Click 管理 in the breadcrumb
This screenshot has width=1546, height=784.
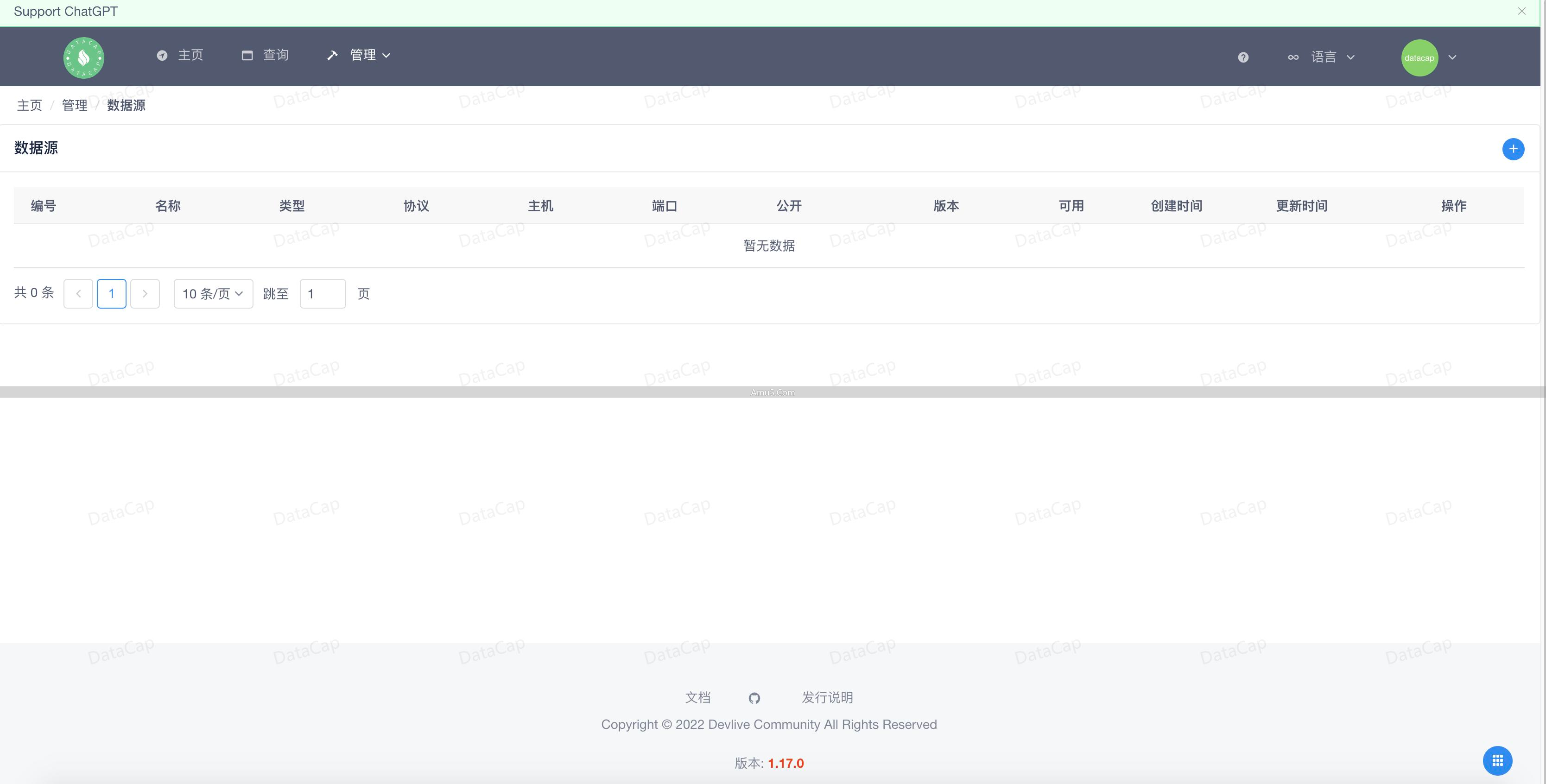pyautogui.click(x=74, y=105)
